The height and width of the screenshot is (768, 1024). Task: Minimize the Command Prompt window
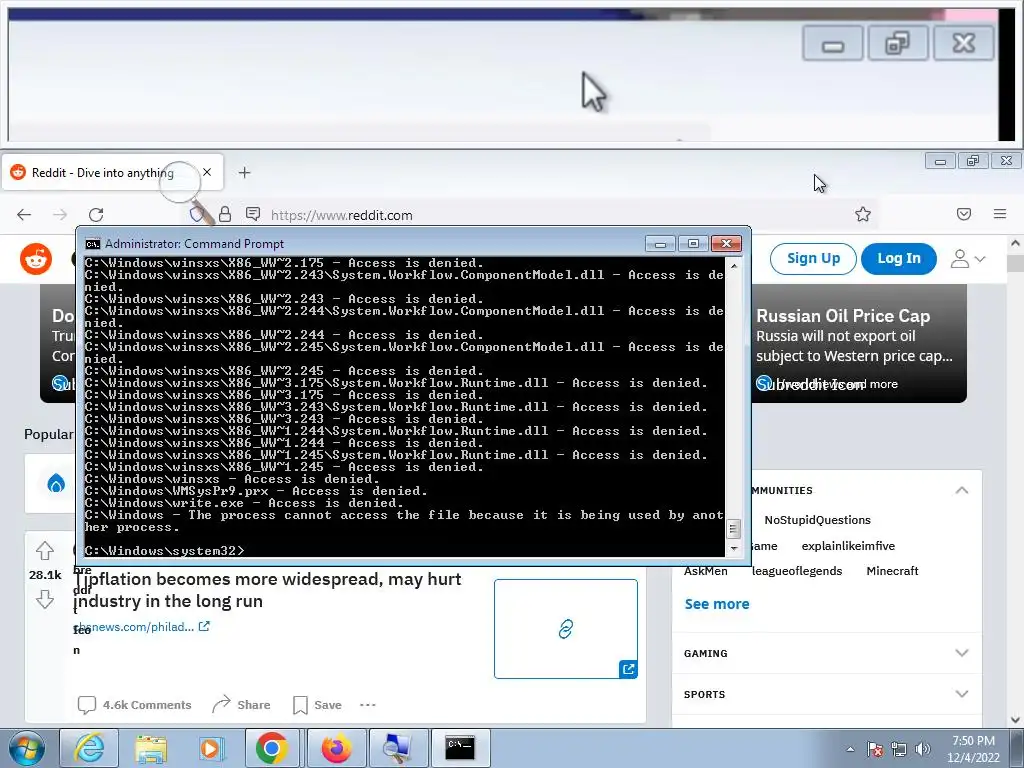tap(660, 244)
